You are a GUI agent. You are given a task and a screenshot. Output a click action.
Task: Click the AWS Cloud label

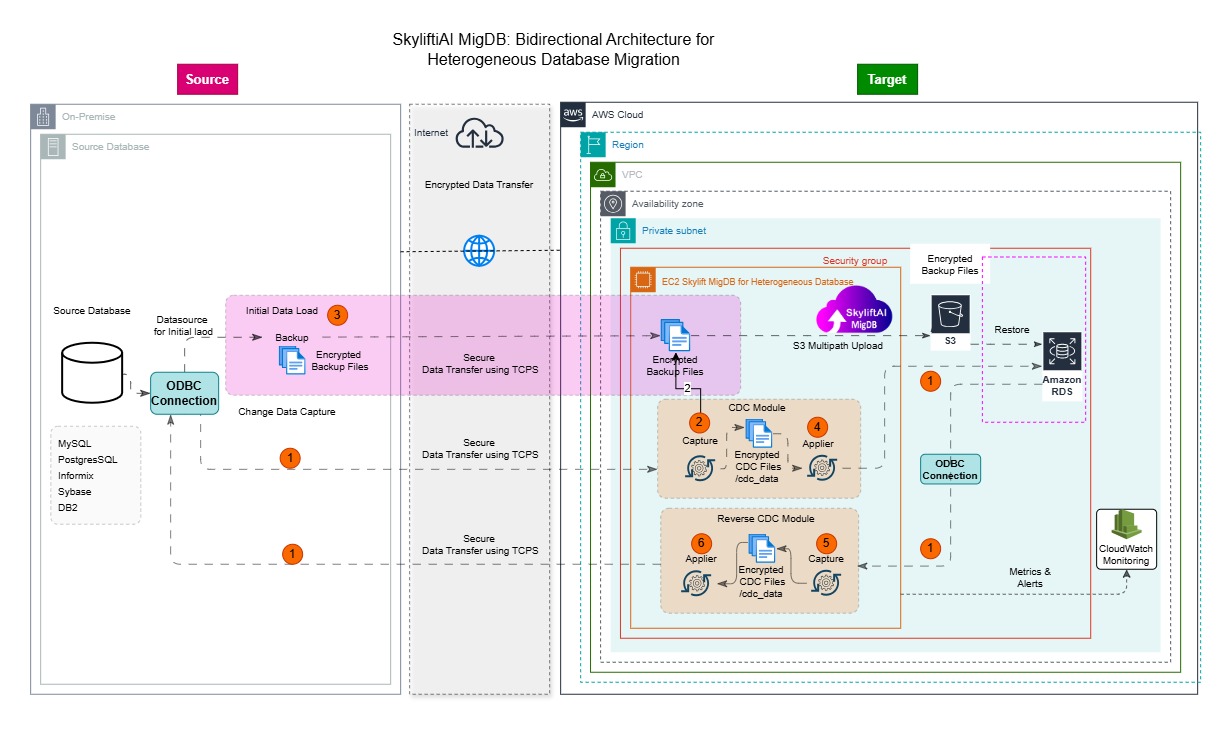tap(617, 115)
